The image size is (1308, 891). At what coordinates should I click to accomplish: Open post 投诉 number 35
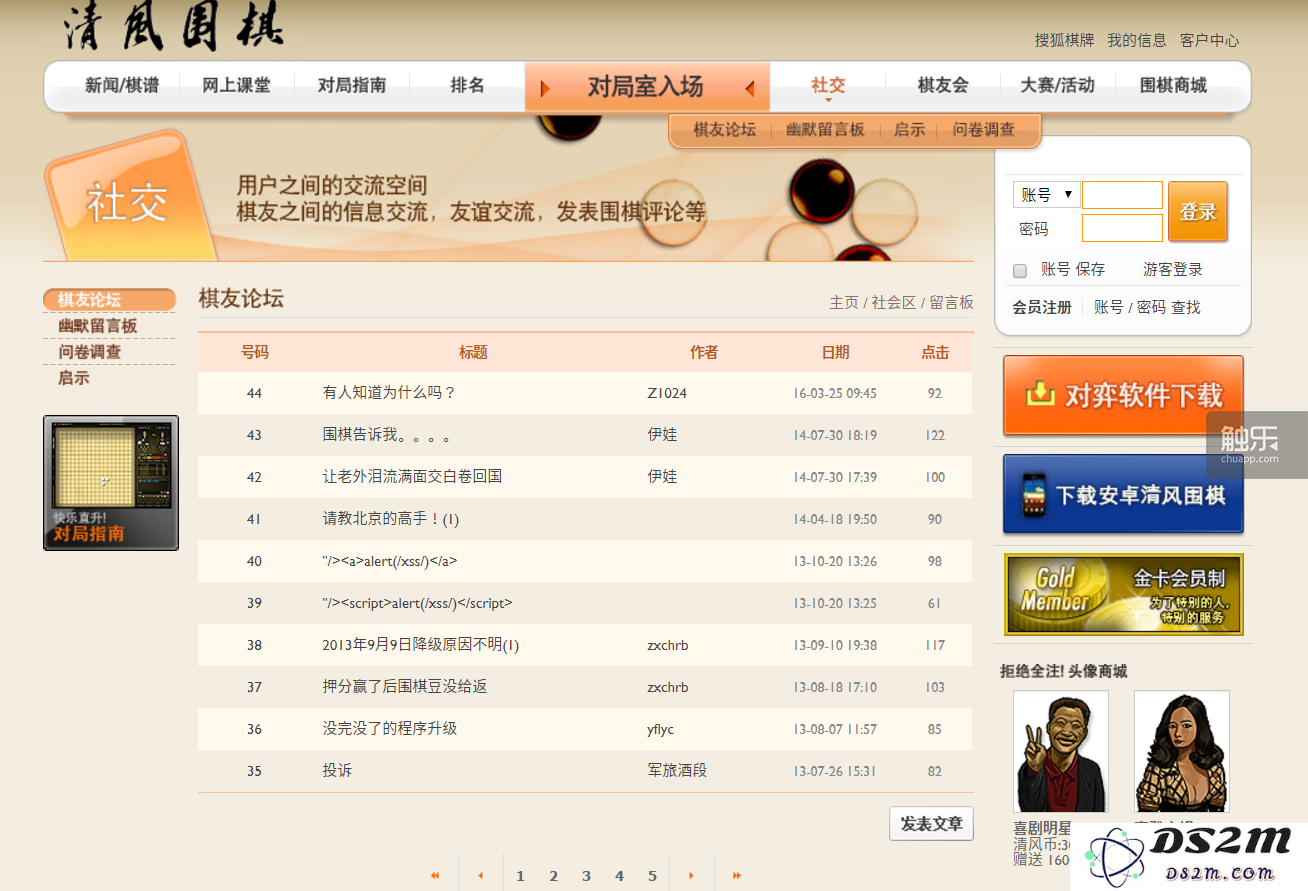click(337, 771)
